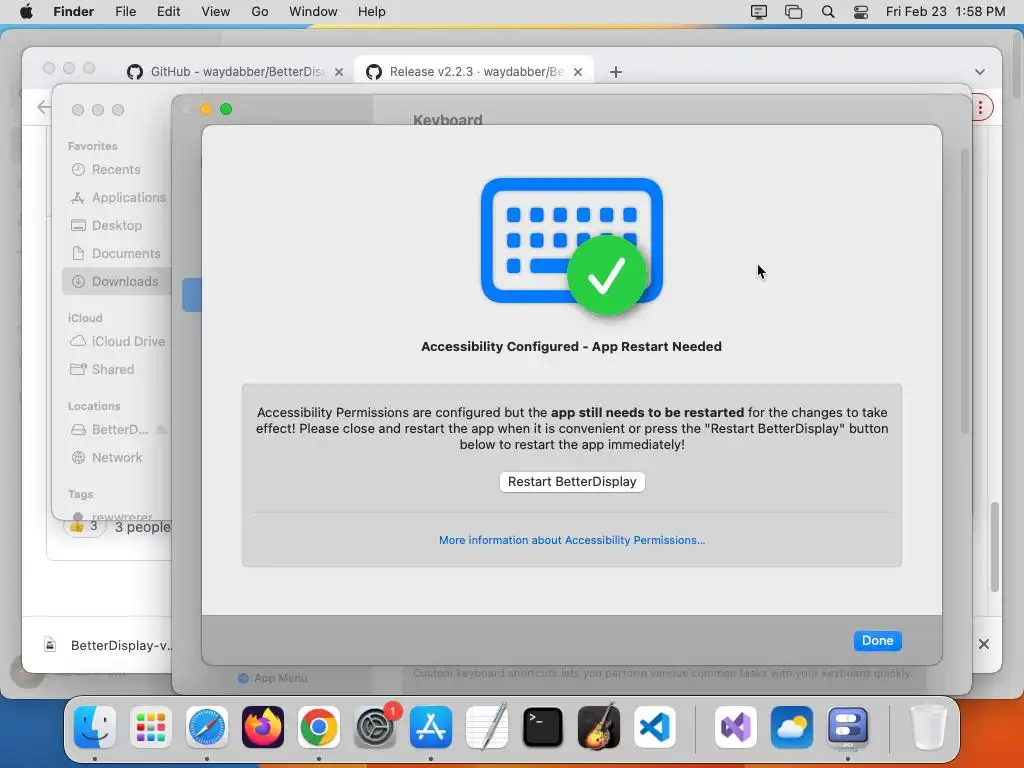Image resolution: width=1024 pixels, height=768 pixels.
Task: Open the Trash in the Dock
Action: tap(928, 727)
